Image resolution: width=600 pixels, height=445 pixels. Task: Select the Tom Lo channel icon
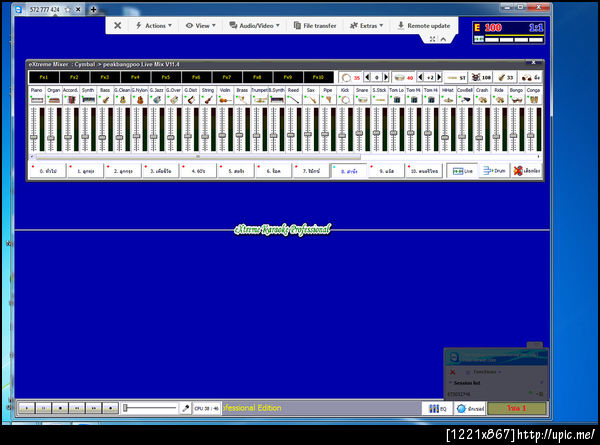396,100
